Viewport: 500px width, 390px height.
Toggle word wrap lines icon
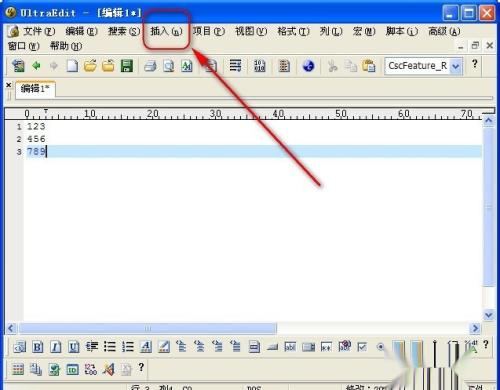click(235, 66)
